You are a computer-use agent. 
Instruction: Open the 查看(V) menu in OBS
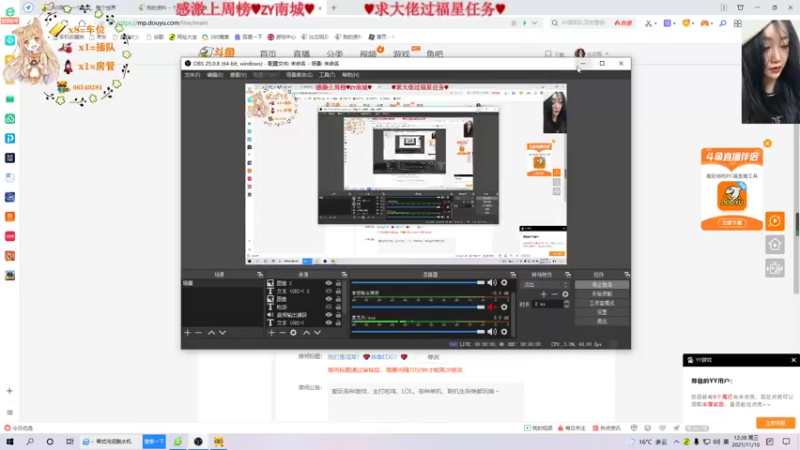tap(238, 75)
